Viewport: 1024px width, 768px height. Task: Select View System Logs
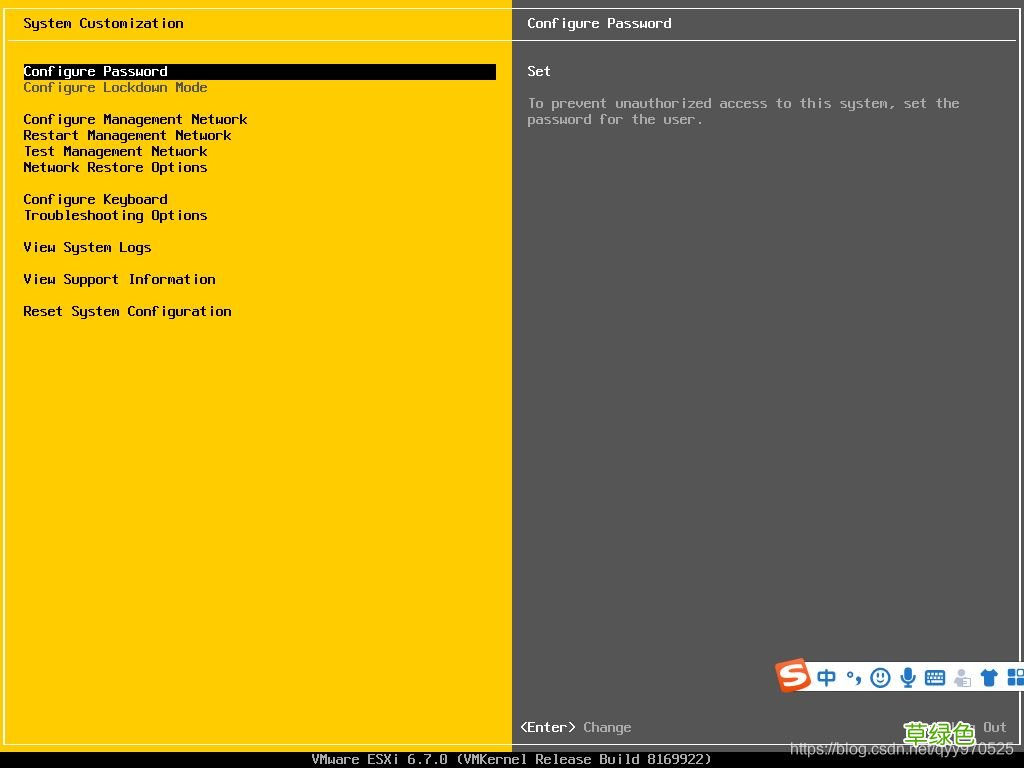(87, 248)
